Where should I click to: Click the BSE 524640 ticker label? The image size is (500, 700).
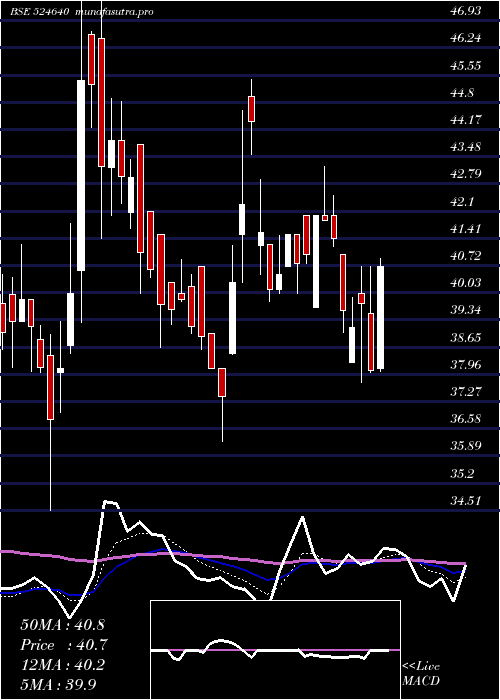coord(39,12)
